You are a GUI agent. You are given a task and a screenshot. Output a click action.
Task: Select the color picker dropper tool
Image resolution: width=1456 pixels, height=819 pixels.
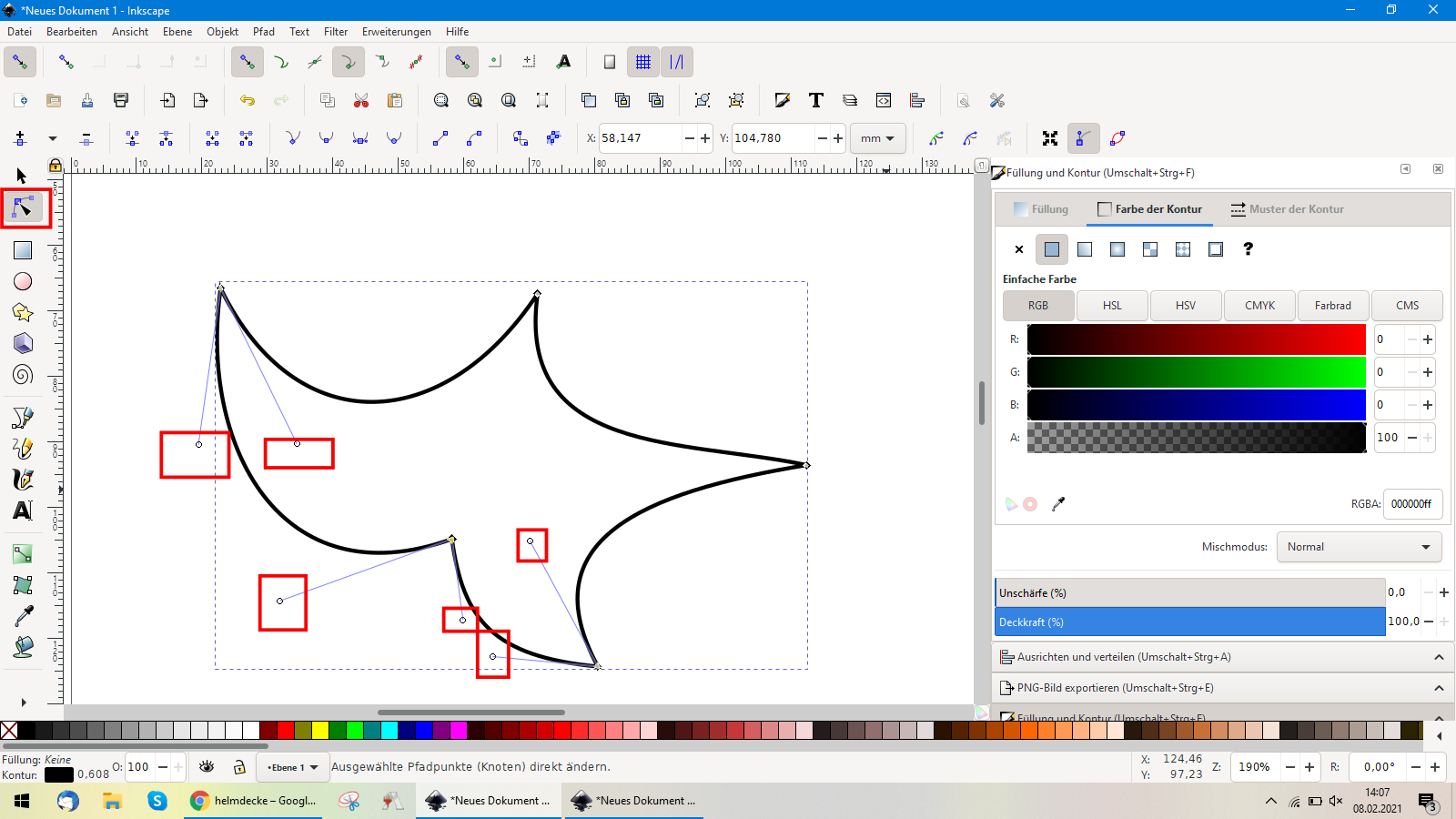tap(23, 616)
